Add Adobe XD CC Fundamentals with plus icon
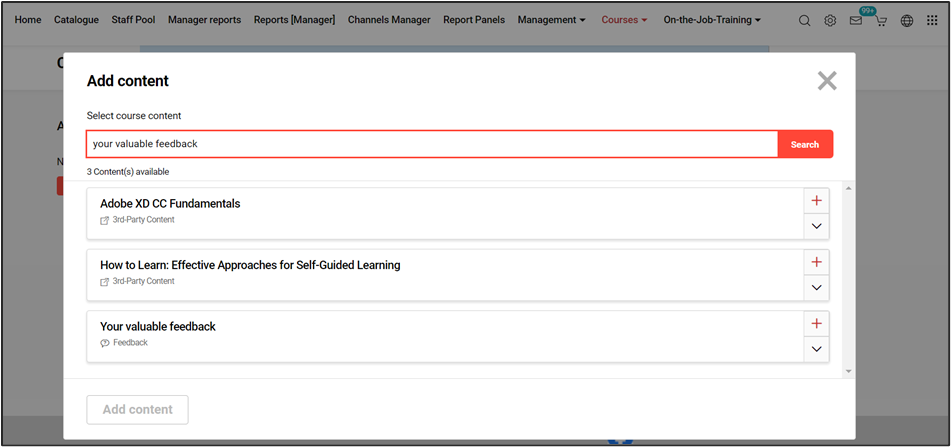The width and height of the screenshot is (951, 447). point(816,201)
